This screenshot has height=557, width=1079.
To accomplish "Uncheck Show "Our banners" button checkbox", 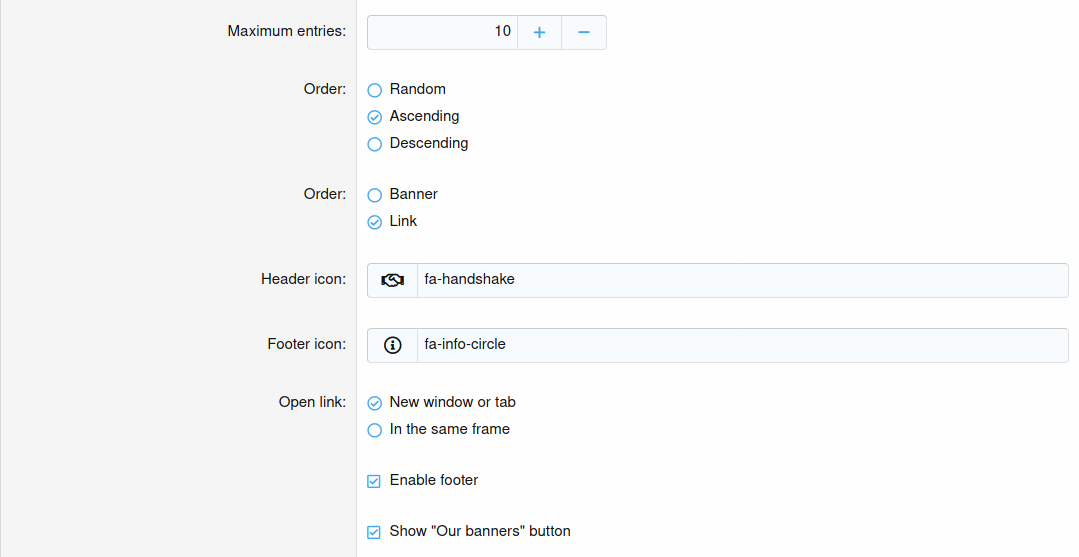I will click(374, 532).
